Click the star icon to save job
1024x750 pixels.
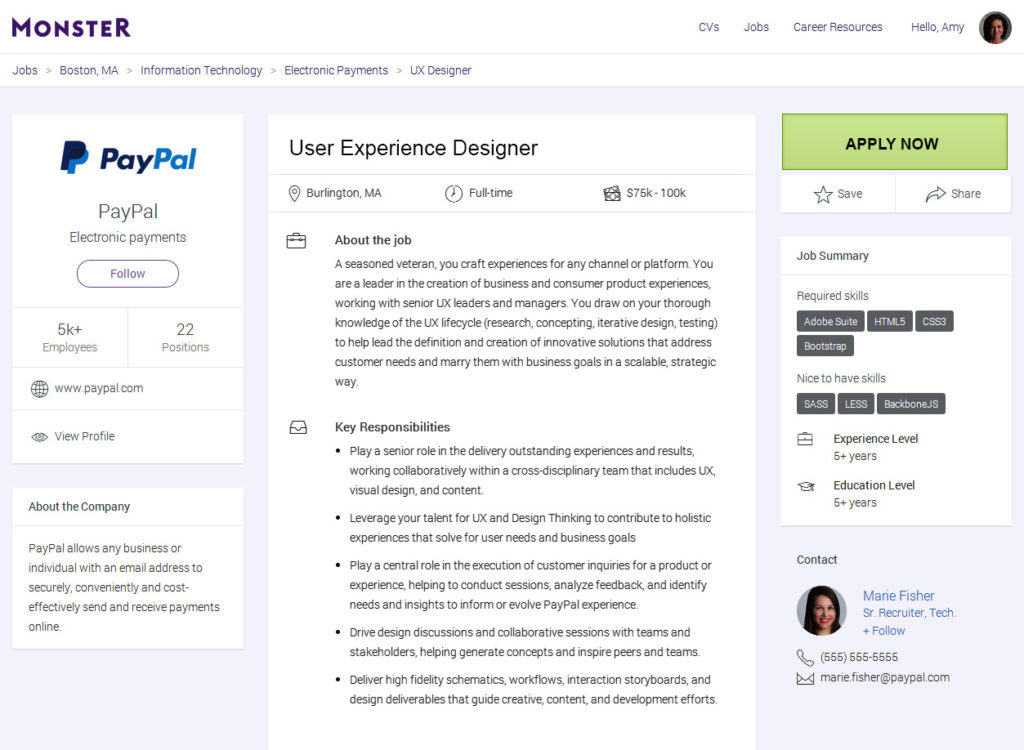823,194
